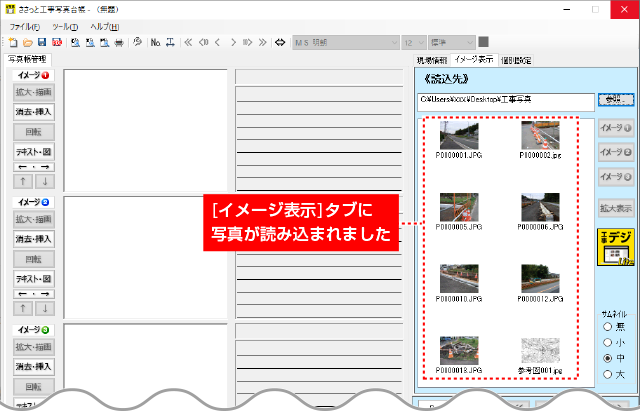Screen dimensions: 640x414
Task: Click the bold left-right swap arrow icon
Action: (x=280, y=42)
